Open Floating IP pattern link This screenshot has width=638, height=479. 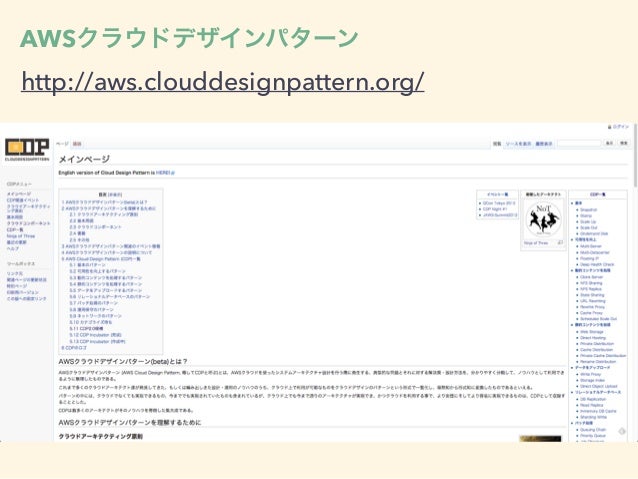coord(590,258)
